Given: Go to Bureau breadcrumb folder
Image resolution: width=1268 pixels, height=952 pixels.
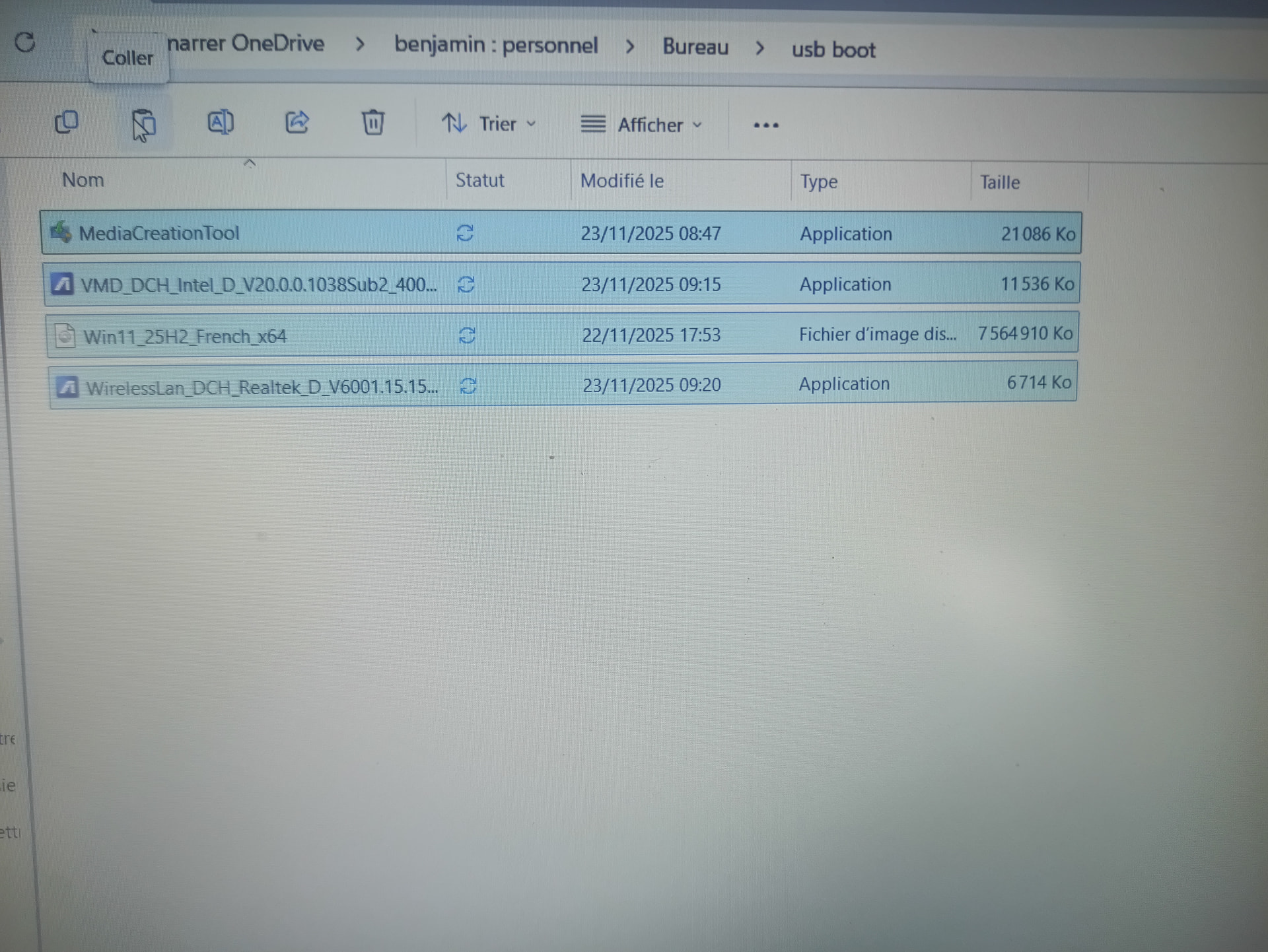Looking at the screenshot, I should pyautogui.click(x=695, y=47).
